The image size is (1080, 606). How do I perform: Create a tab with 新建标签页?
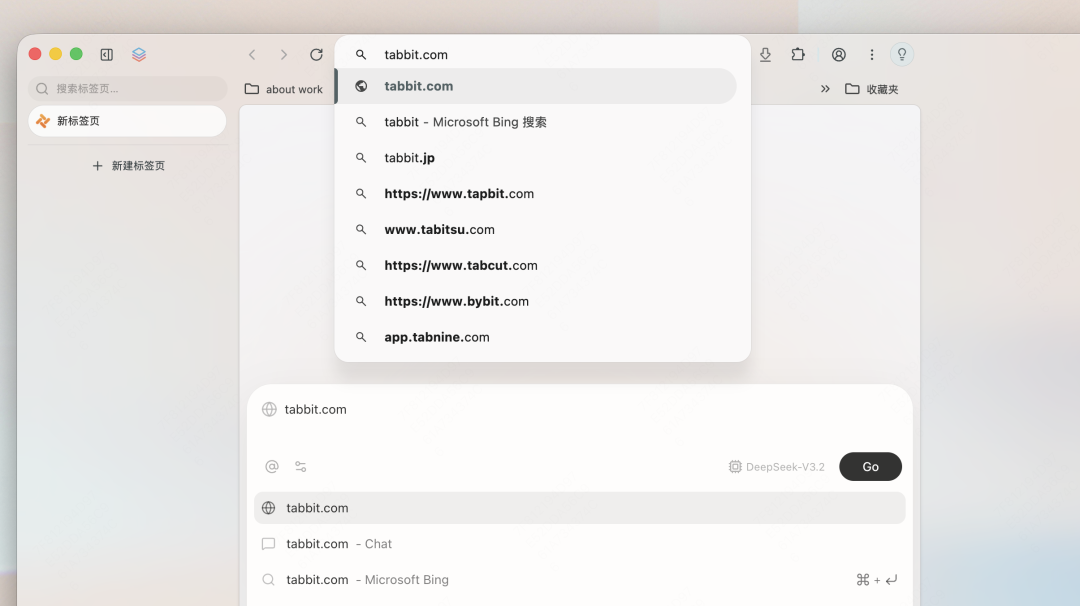pyautogui.click(x=128, y=166)
